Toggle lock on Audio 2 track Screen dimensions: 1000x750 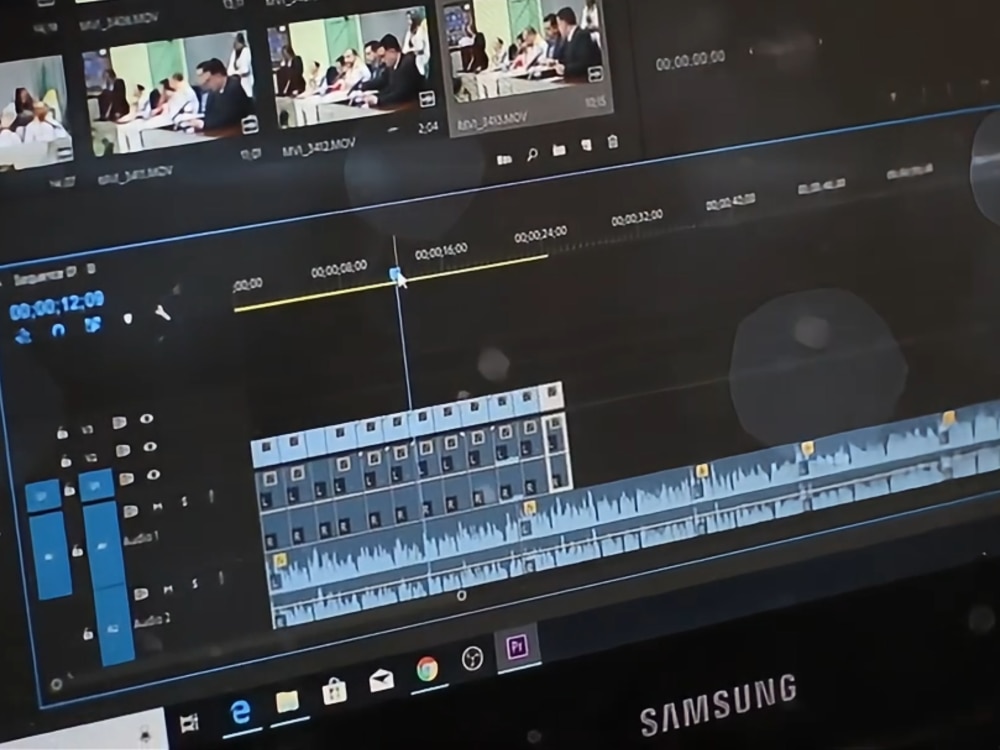87,633
